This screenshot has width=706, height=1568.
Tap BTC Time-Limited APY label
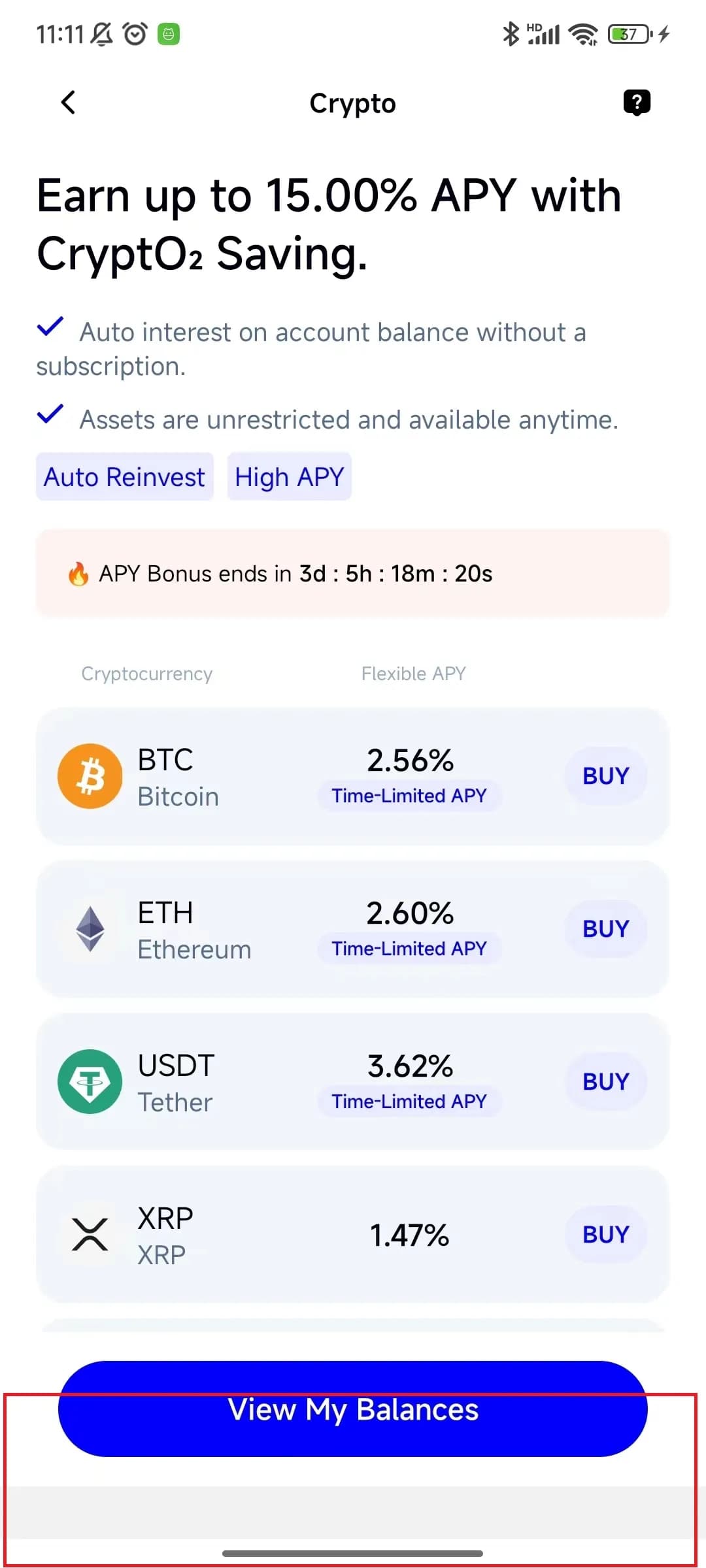pyautogui.click(x=409, y=796)
